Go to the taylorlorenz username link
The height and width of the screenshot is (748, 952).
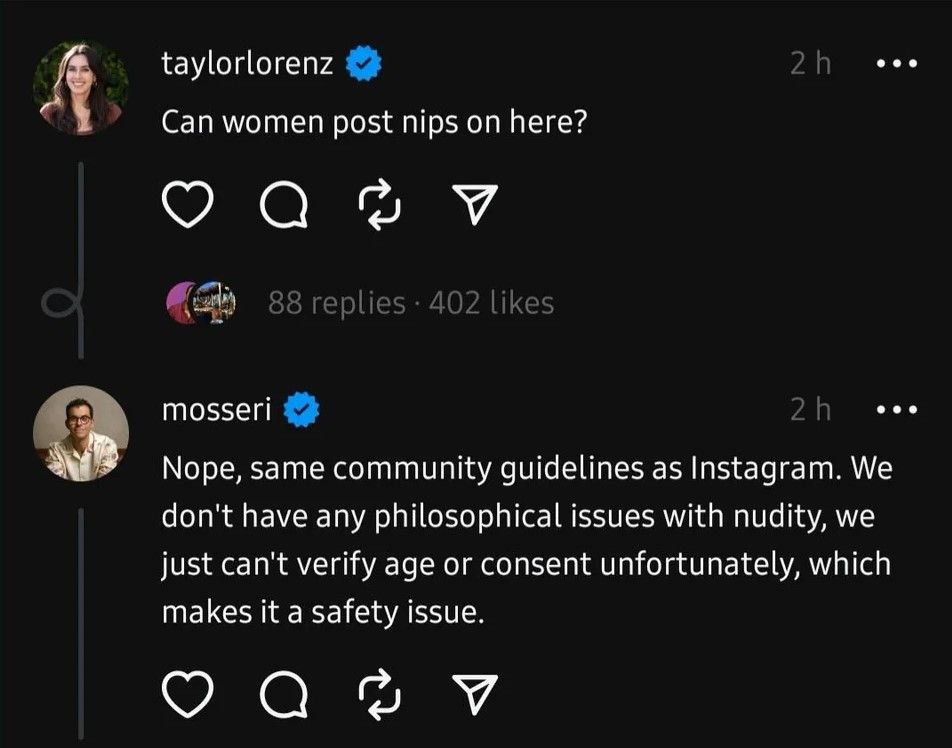pos(250,64)
